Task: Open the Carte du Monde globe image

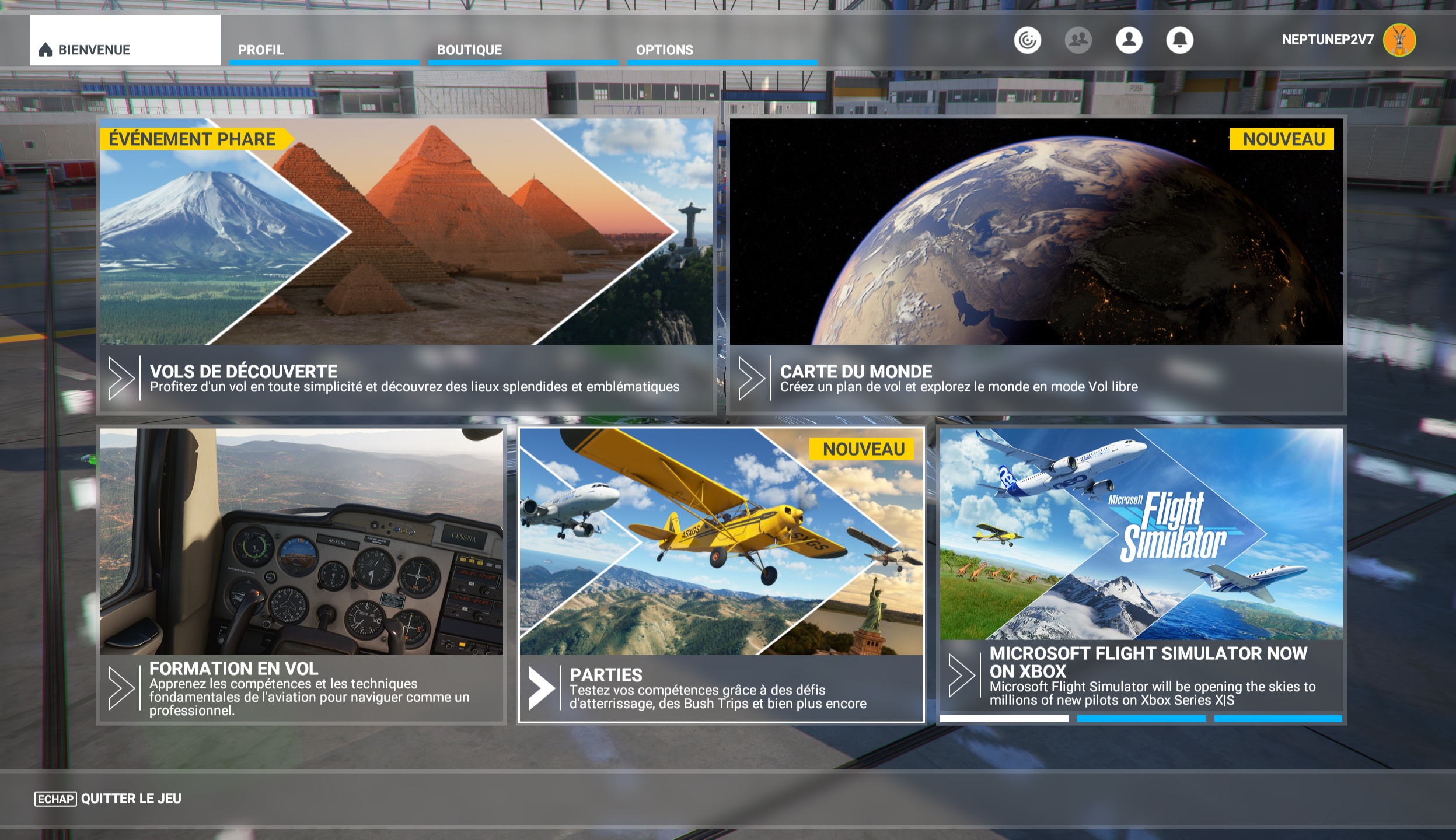Action: [x=1036, y=232]
